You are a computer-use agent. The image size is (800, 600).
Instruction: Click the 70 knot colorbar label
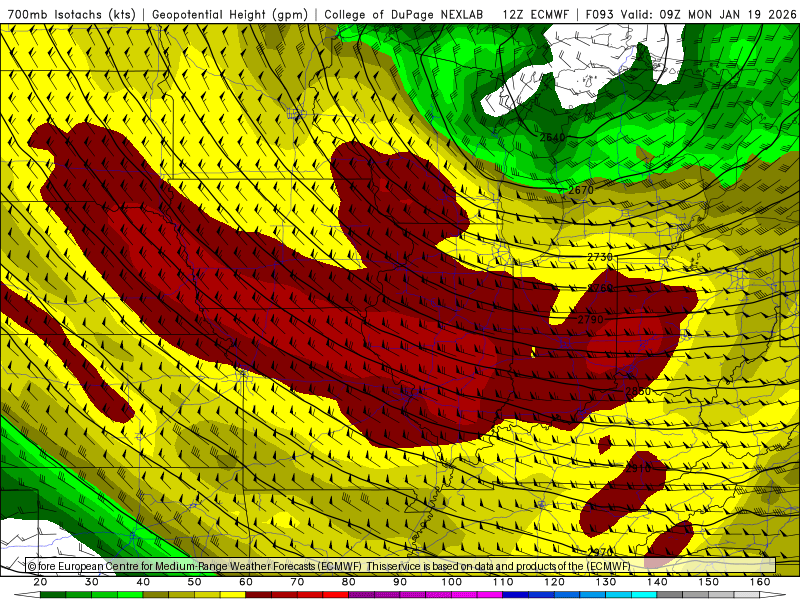click(297, 582)
